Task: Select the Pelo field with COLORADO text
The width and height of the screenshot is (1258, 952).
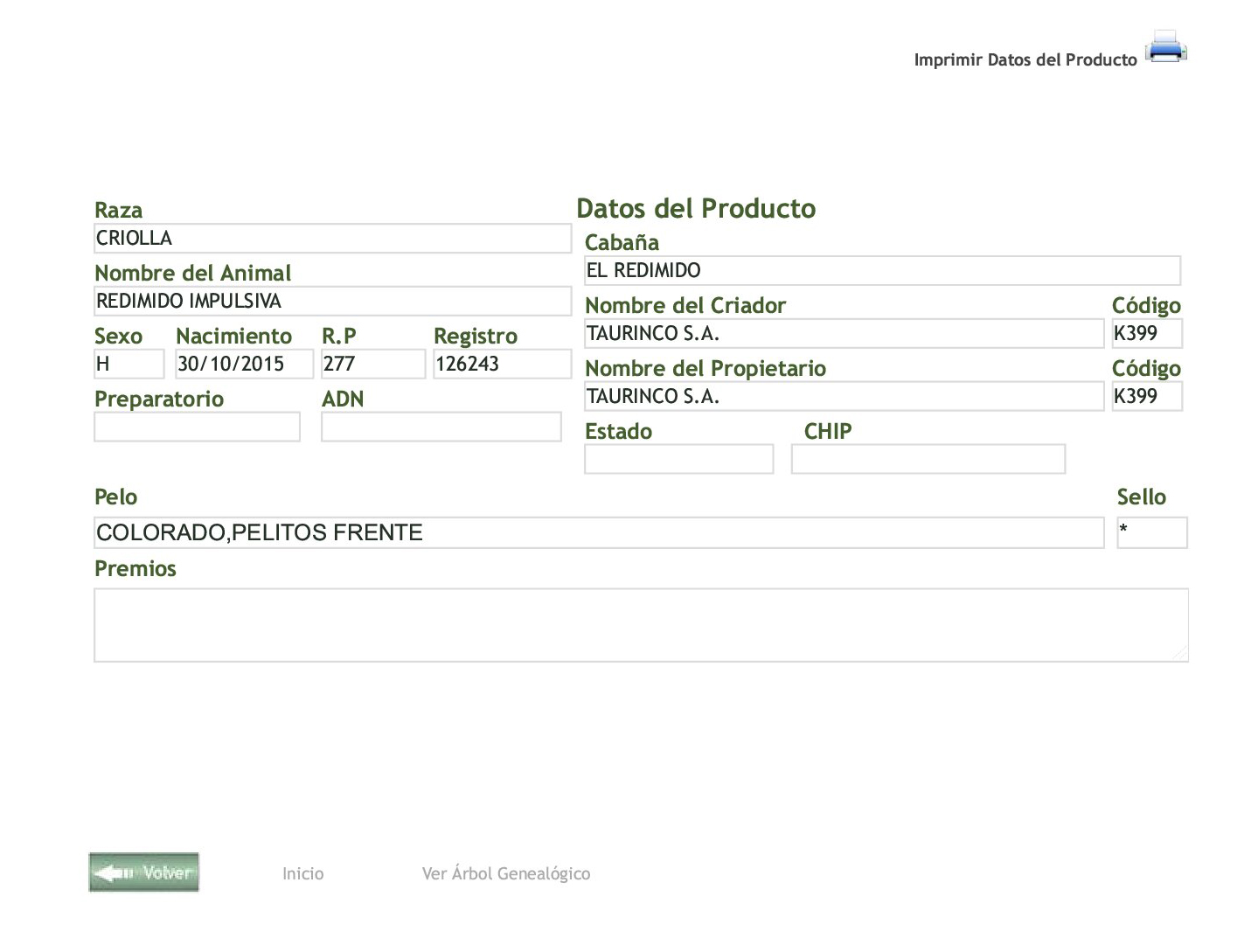Action: click(599, 533)
